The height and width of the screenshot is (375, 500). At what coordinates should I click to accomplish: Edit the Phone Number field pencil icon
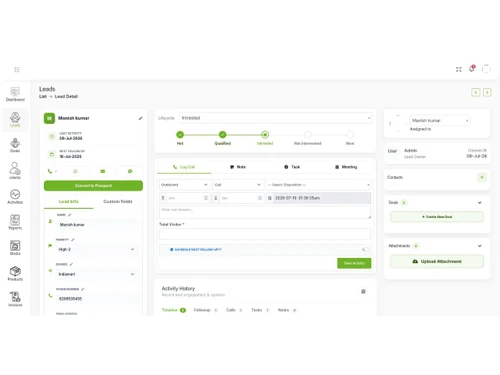[82, 289]
